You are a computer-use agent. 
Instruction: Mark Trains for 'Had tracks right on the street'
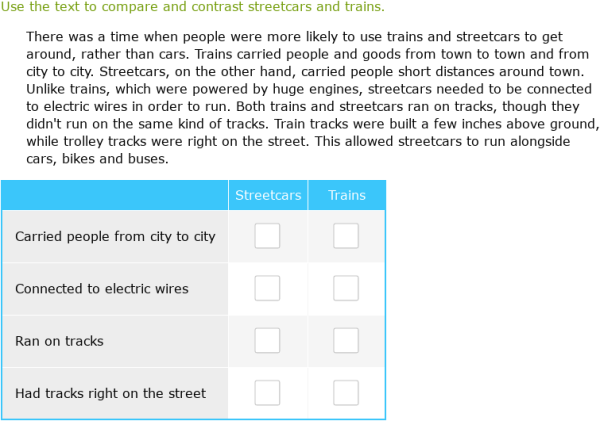[346, 393]
